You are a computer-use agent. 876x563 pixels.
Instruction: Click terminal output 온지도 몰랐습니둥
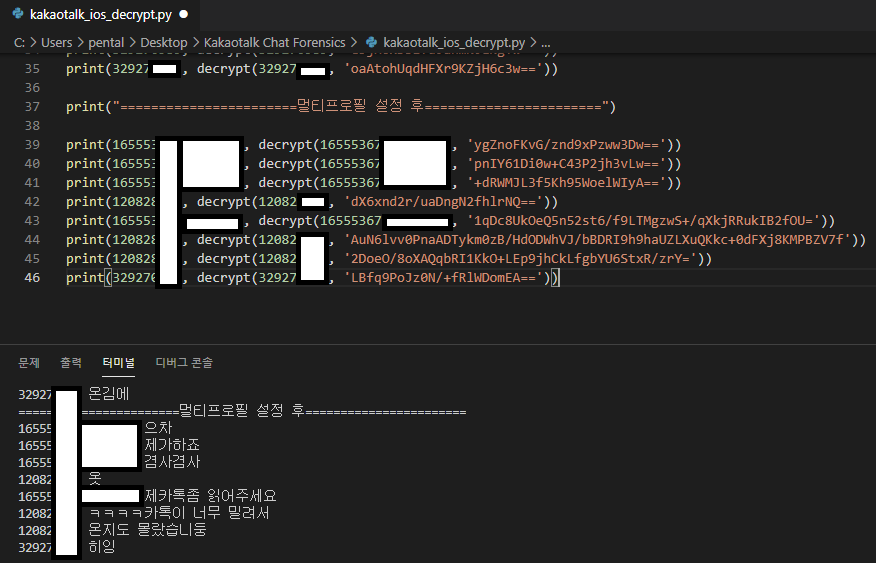147,529
